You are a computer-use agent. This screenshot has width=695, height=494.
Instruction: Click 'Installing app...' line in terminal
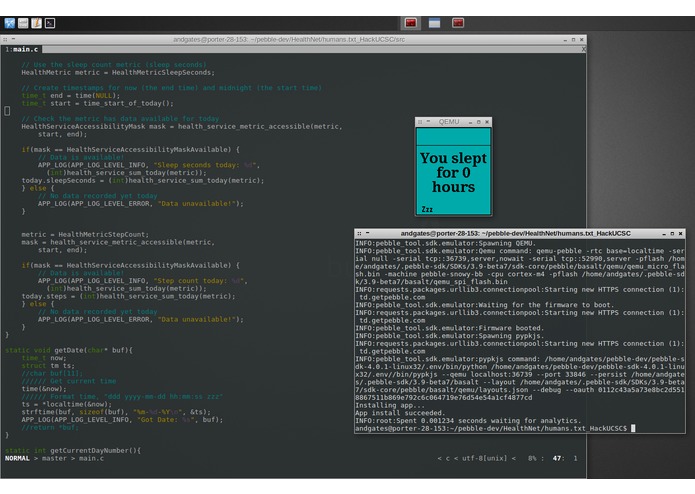pos(390,405)
